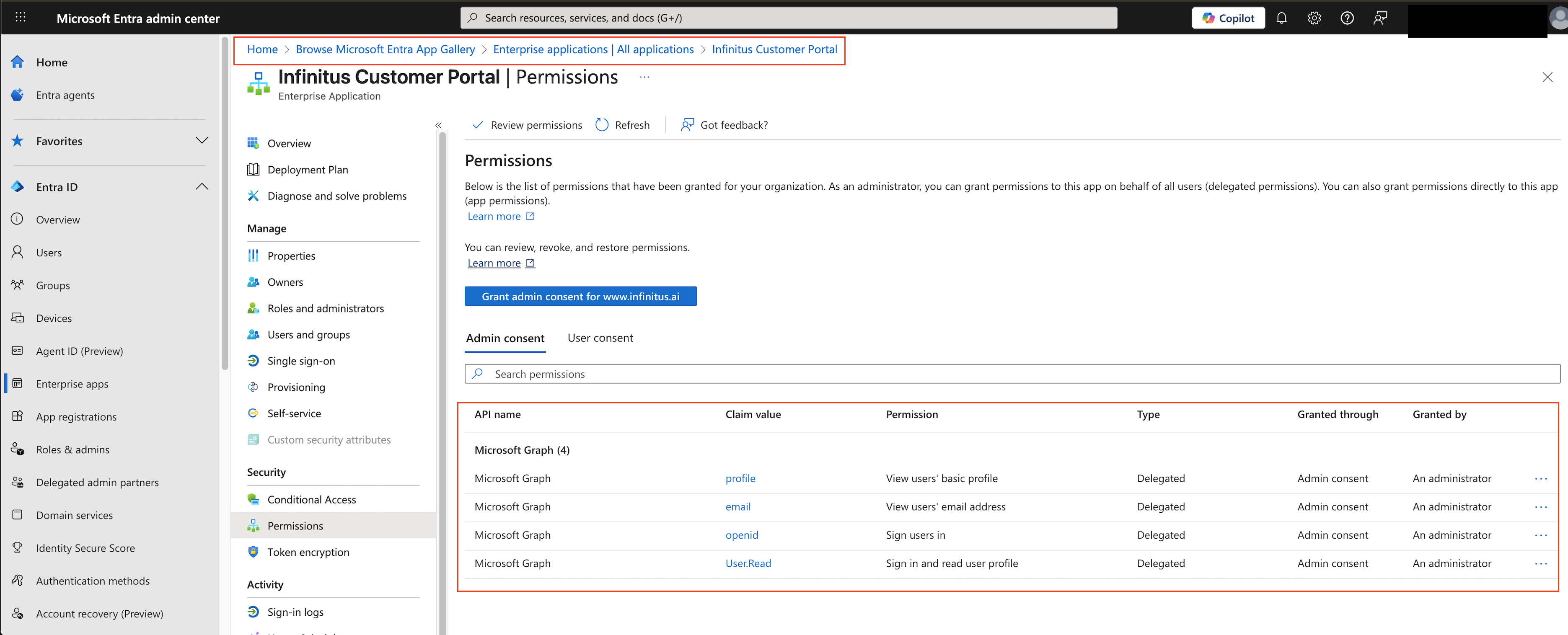Viewport: 1568px width, 635px height.
Task: Open the app launcher waffle icon
Action: 20,18
